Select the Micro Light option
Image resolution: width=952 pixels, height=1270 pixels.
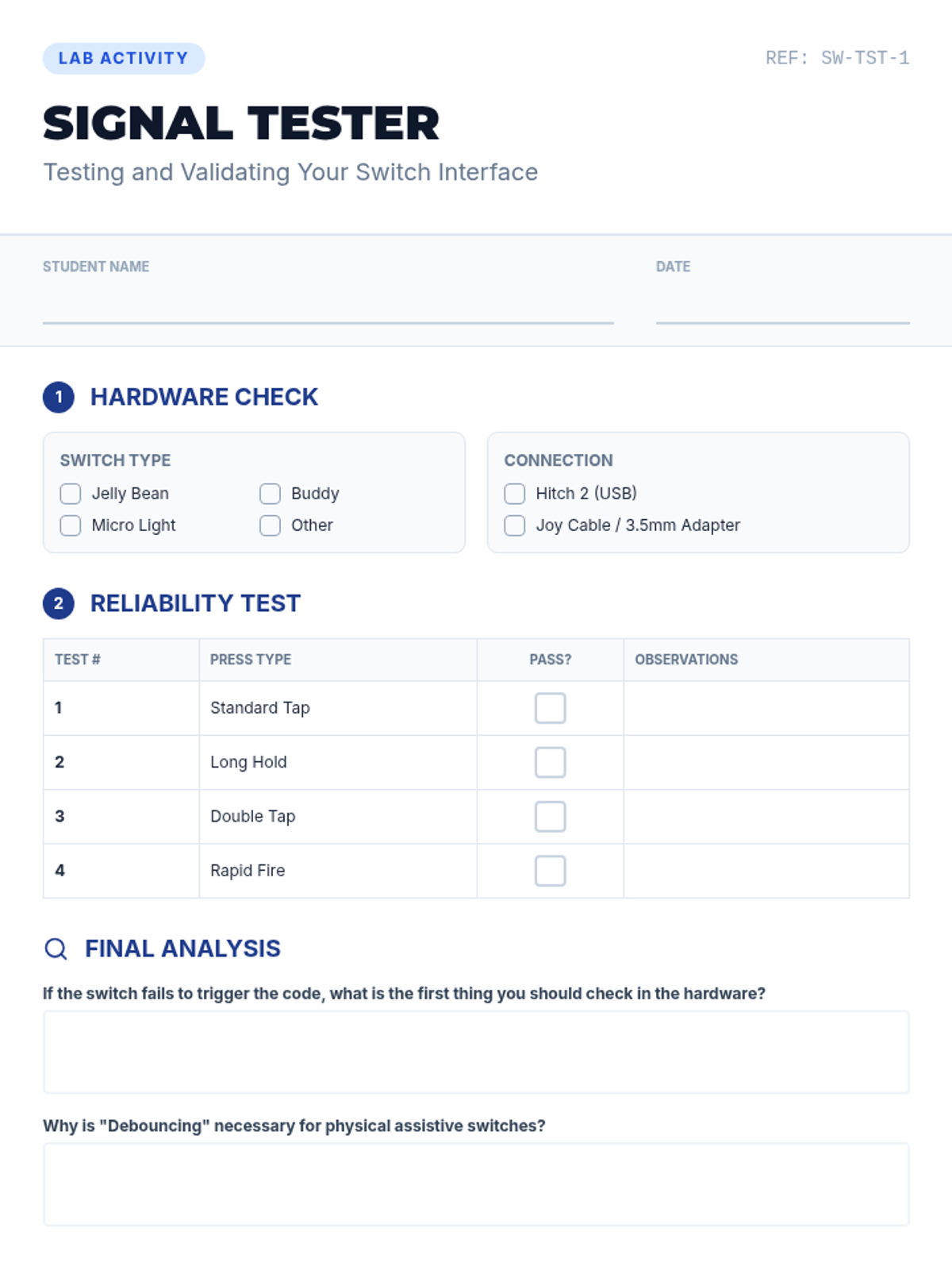(x=71, y=525)
